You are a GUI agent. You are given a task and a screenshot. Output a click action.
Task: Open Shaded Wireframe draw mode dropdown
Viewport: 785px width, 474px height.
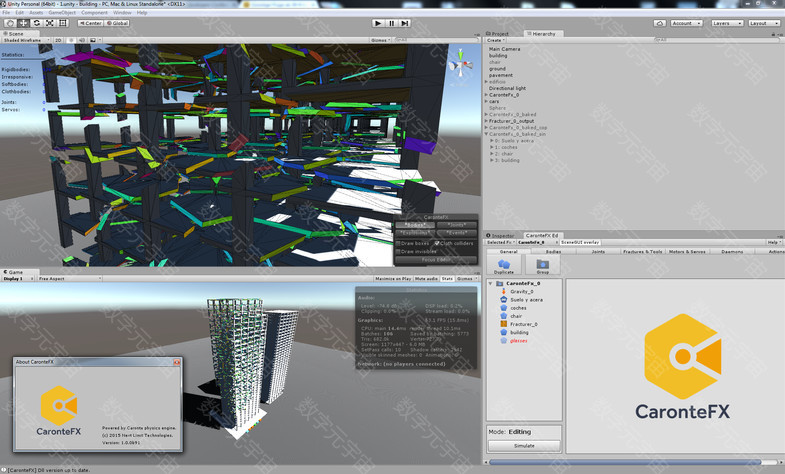coord(26,40)
